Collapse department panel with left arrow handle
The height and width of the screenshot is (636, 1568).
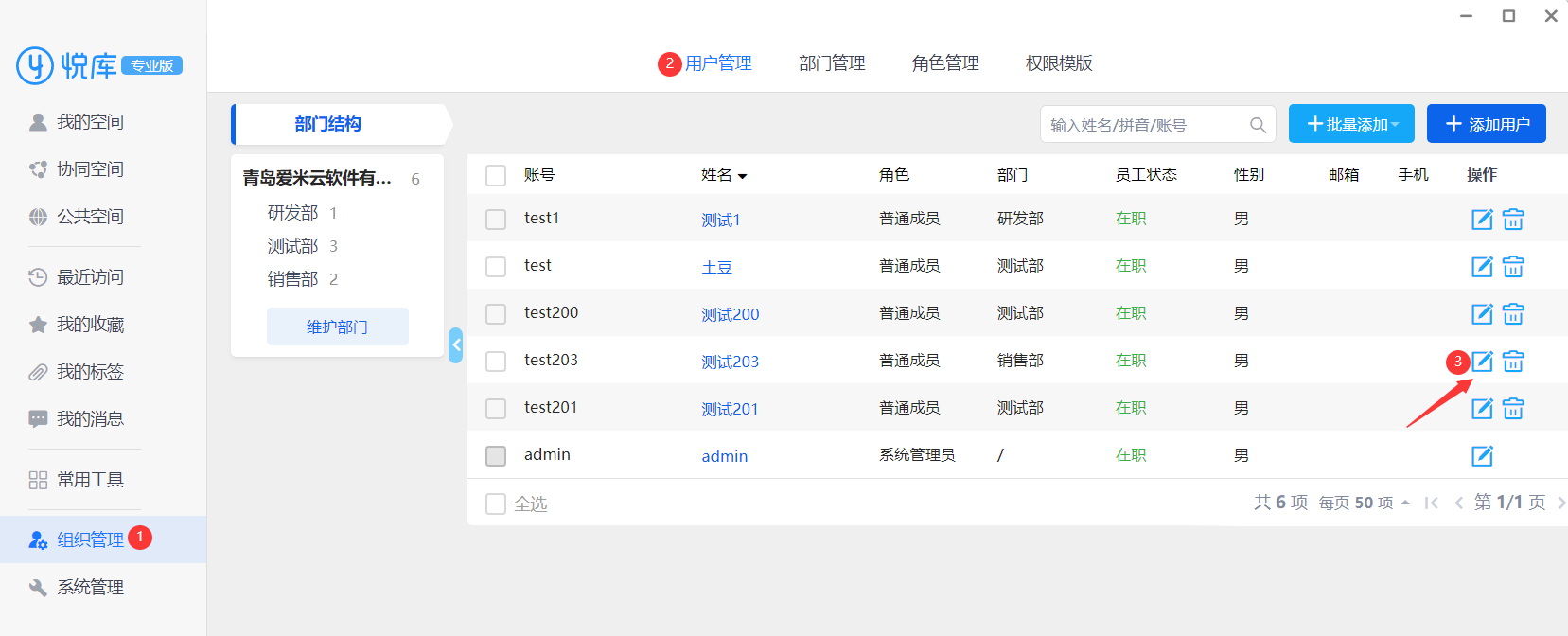click(456, 345)
